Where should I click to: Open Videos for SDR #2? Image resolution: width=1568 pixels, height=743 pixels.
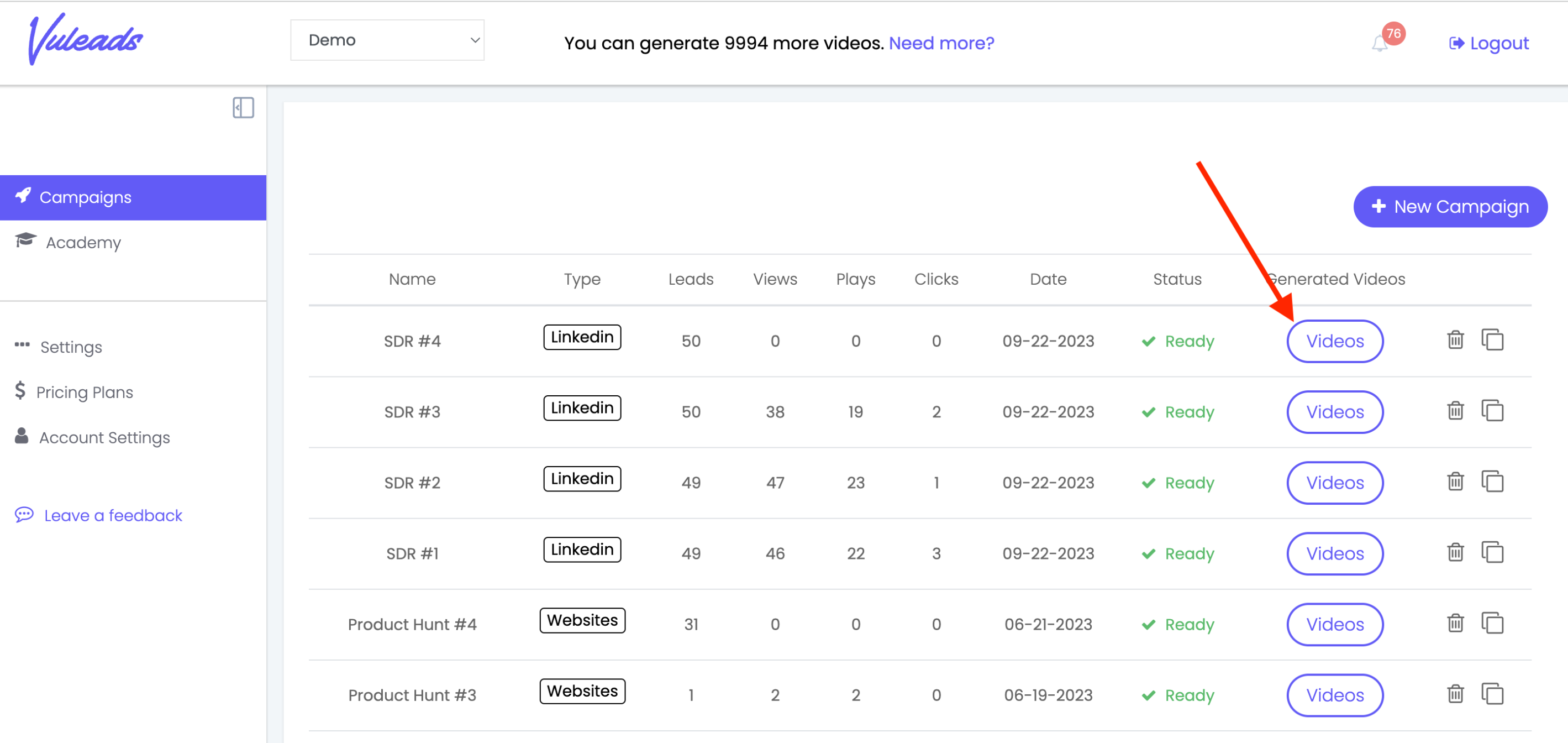[1334, 482]
